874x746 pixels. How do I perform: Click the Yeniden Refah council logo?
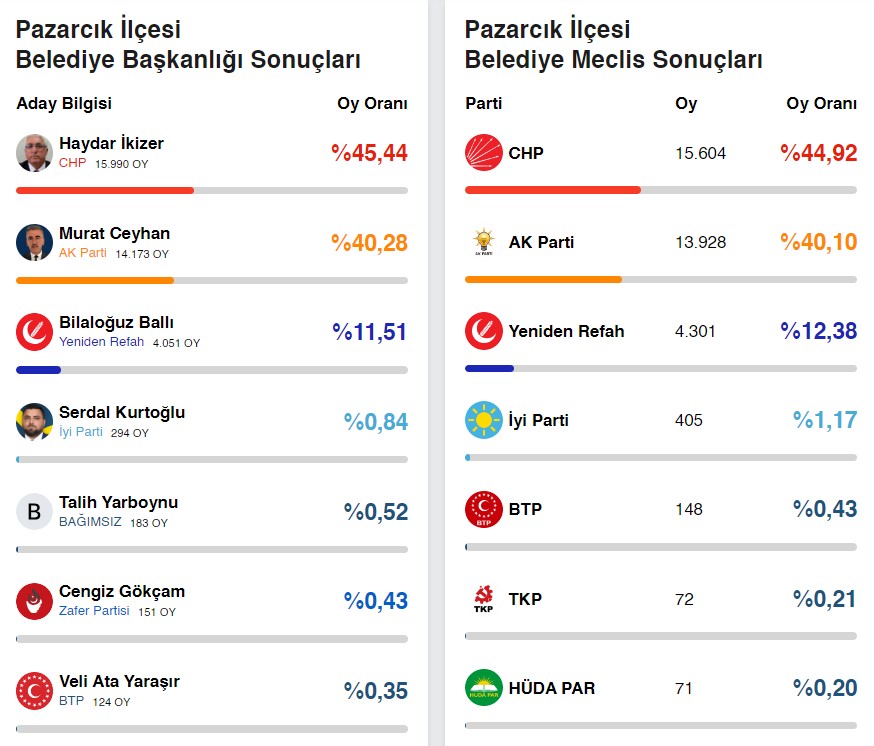click(484, 331)
